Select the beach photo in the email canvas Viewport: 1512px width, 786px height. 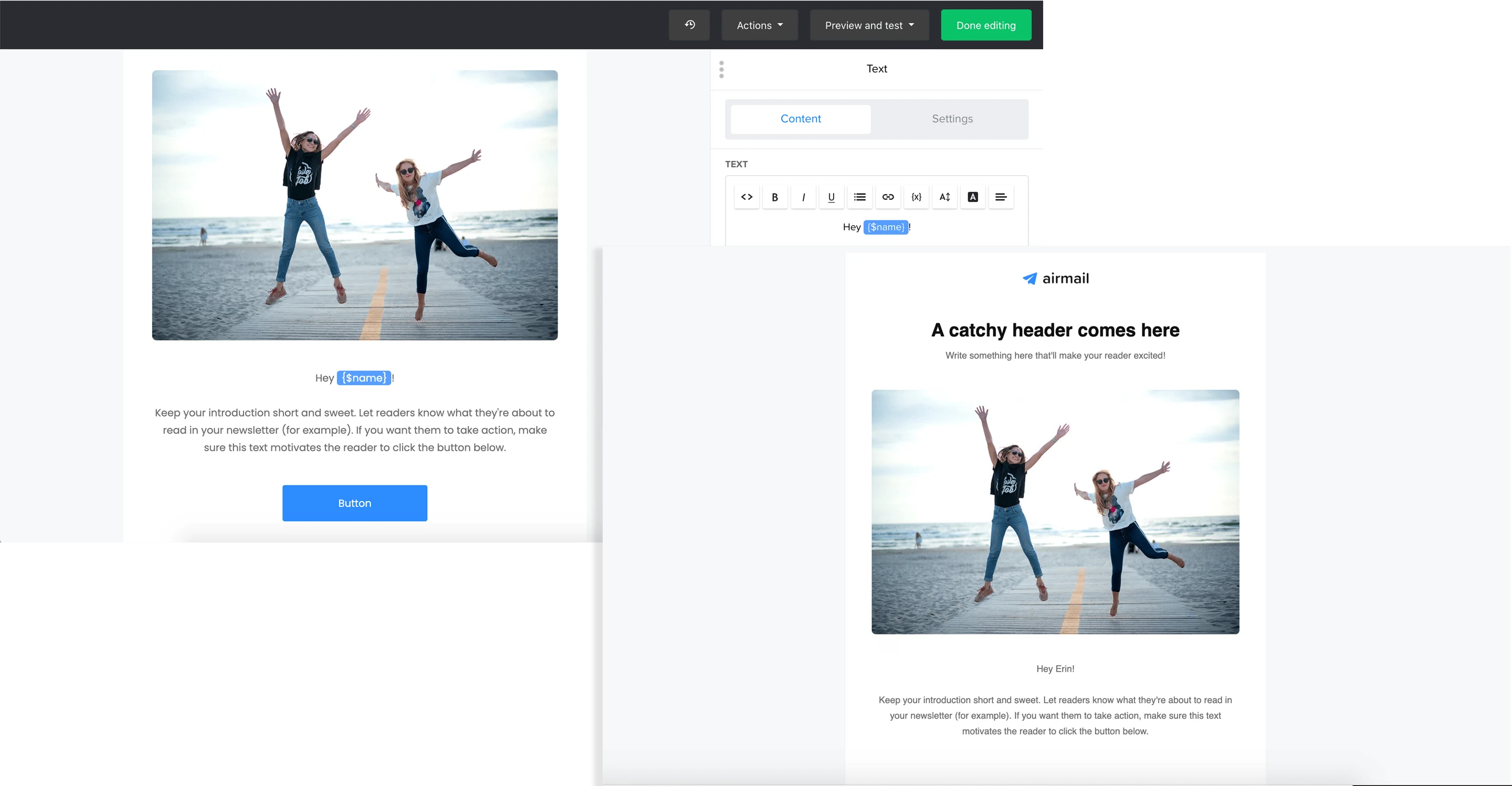click(354, 205)
